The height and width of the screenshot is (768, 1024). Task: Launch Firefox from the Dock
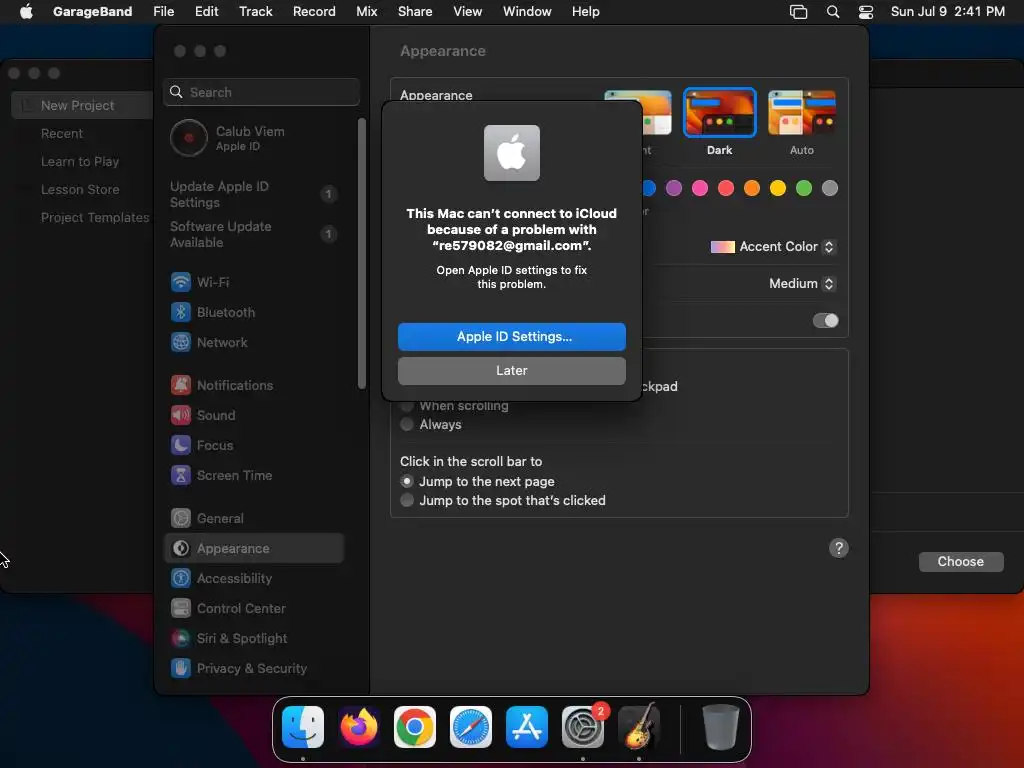[359, 727]
